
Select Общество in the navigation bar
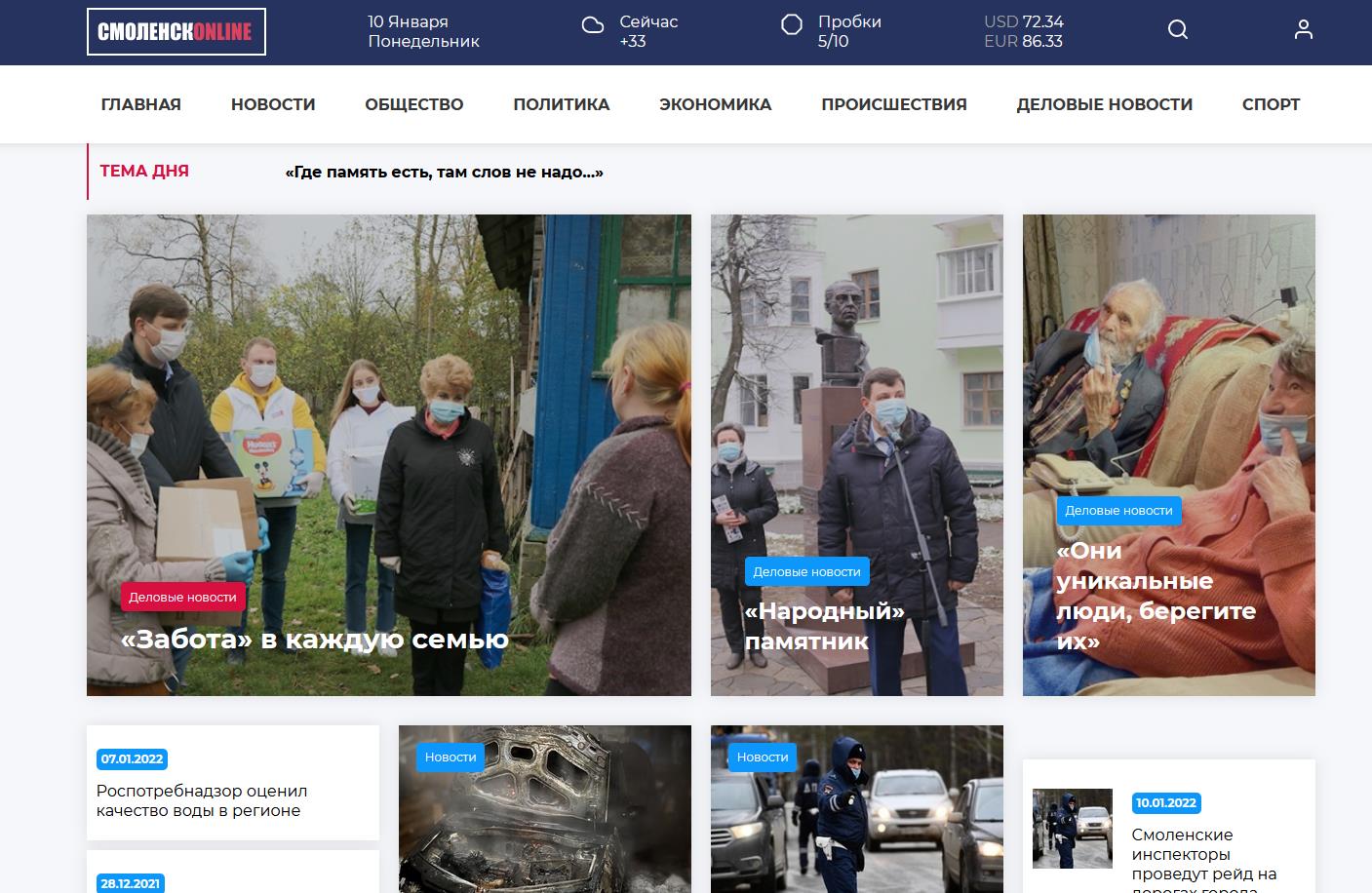click(x=414, y=104)
